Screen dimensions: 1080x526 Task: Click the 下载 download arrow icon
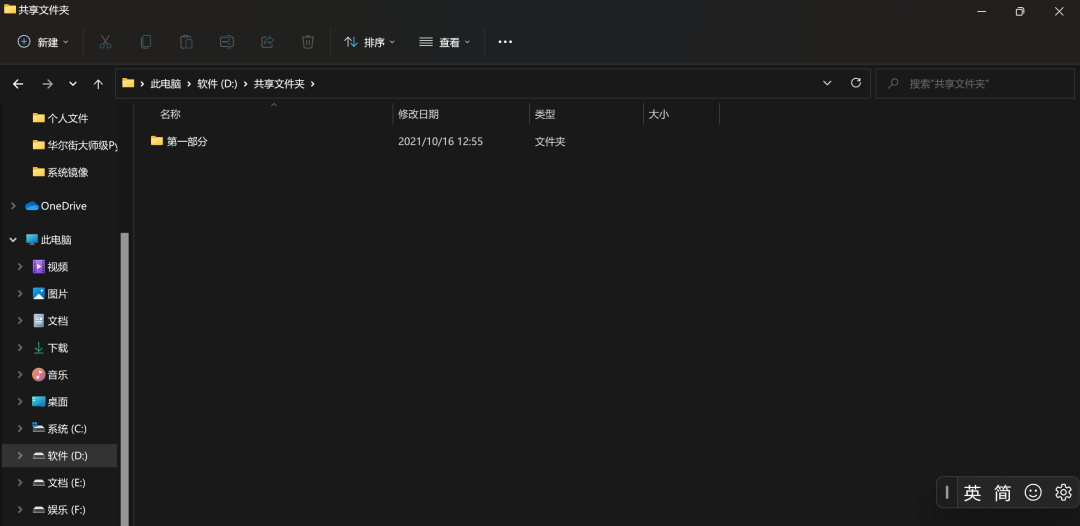click(x=39, y=348)
